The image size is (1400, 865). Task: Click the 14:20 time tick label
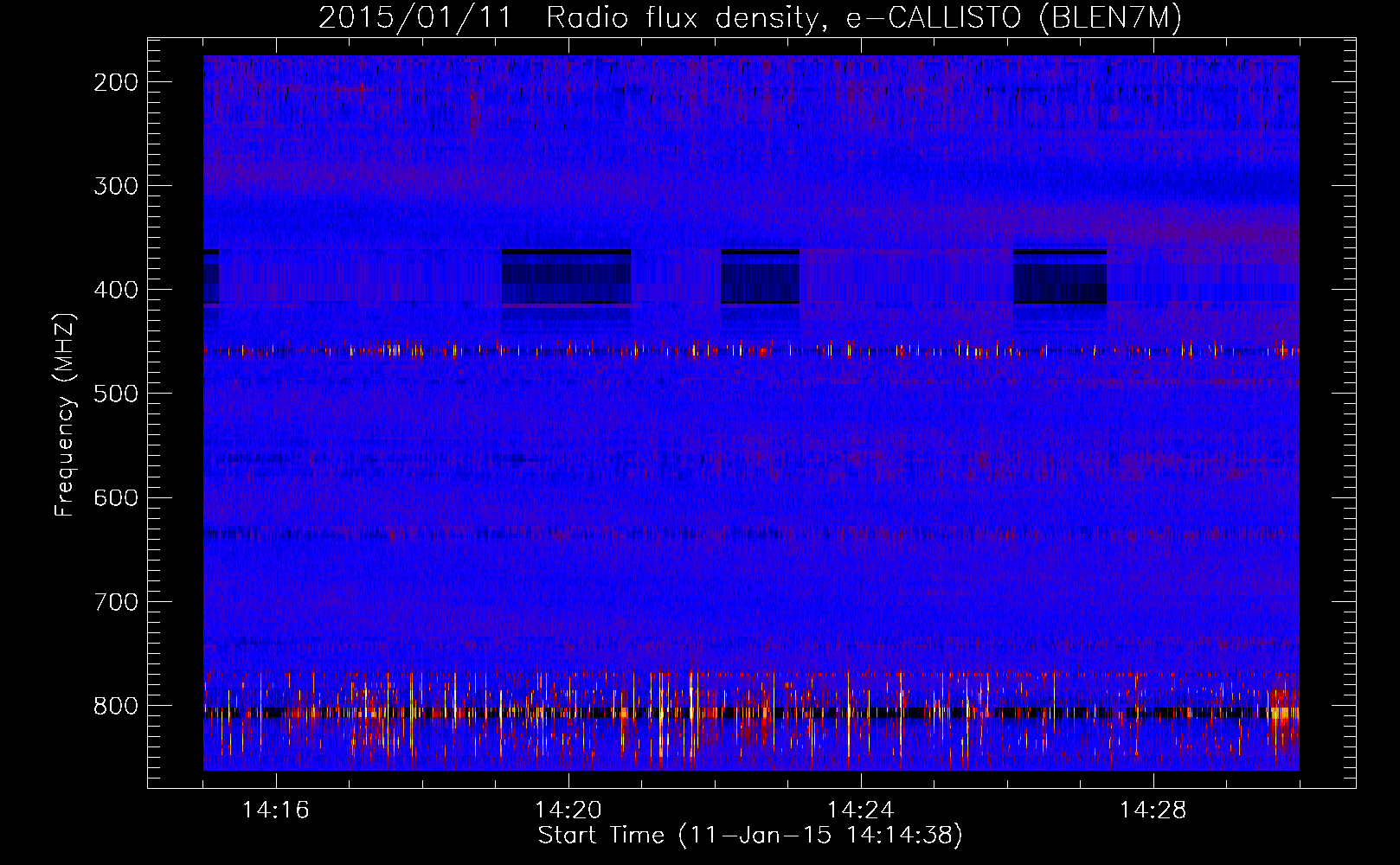pyautogui.click(x=568, y=811)
